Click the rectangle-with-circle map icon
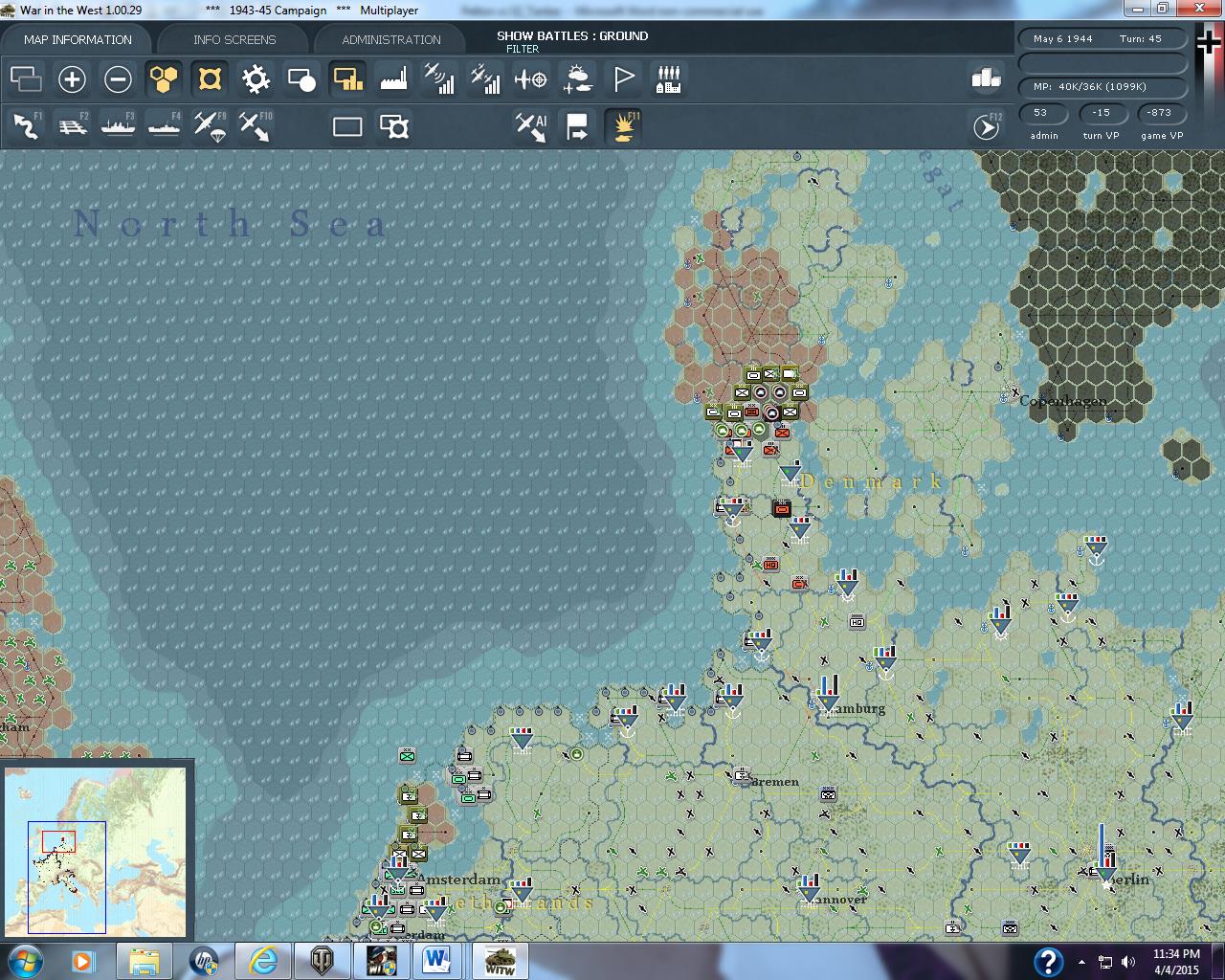This screenshot has width=1225, height=980. 301,78
